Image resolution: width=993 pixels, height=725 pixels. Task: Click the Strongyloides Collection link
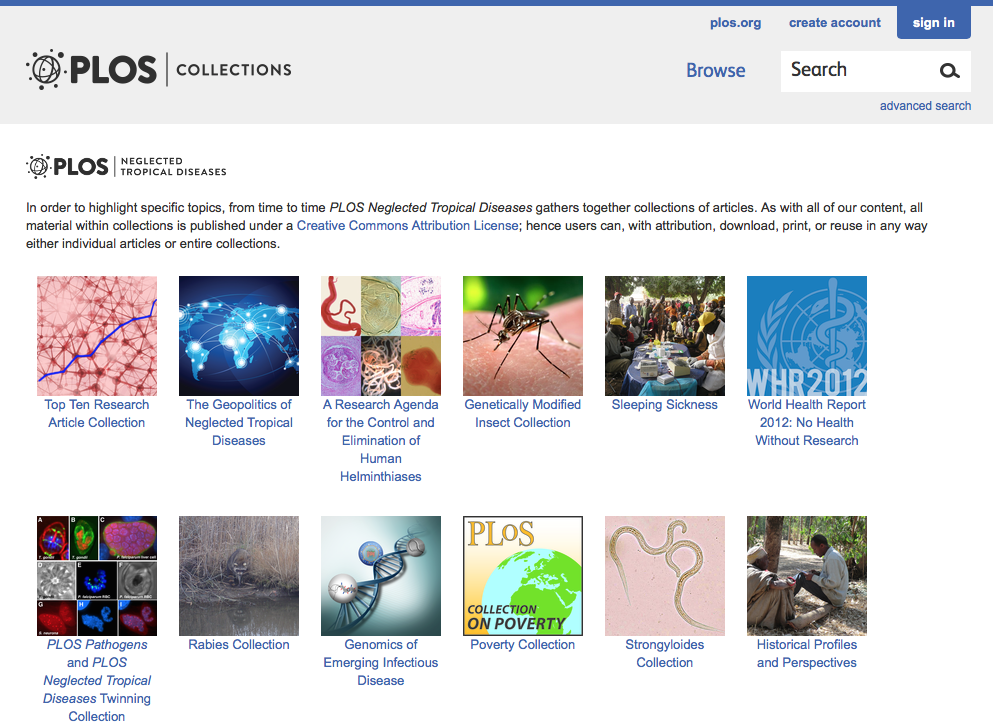[x=664, y=653]
